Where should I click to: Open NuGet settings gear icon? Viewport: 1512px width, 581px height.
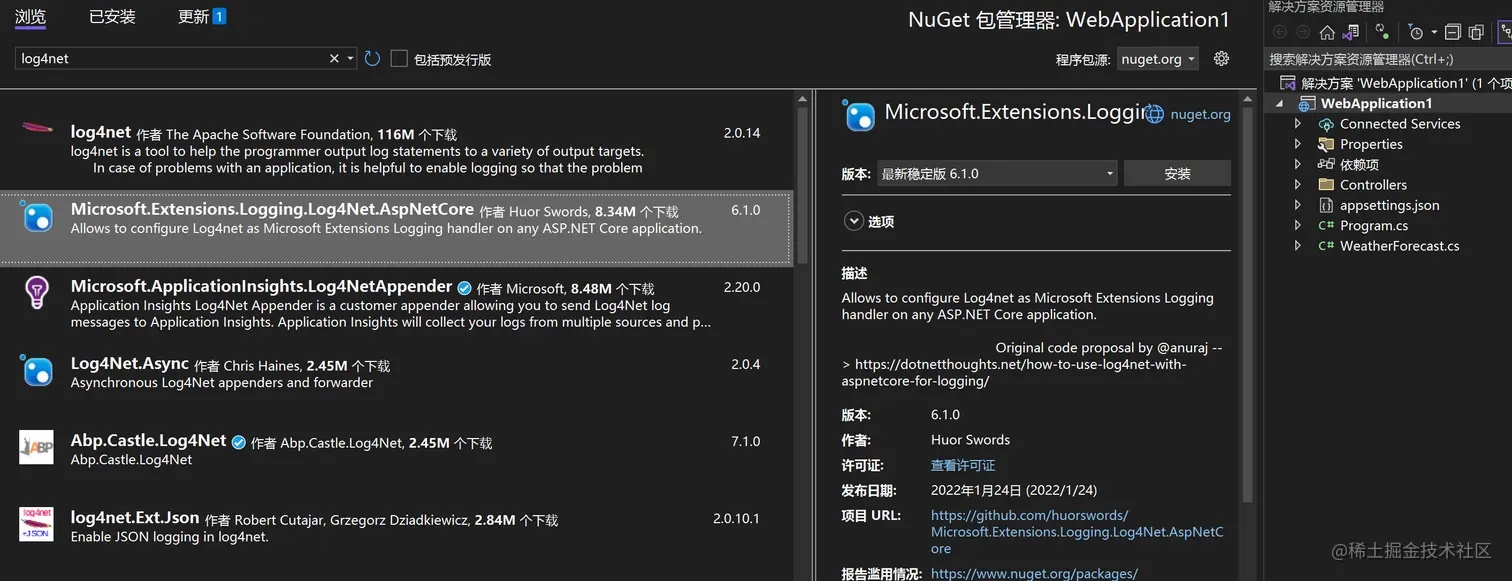[1221, 58]
